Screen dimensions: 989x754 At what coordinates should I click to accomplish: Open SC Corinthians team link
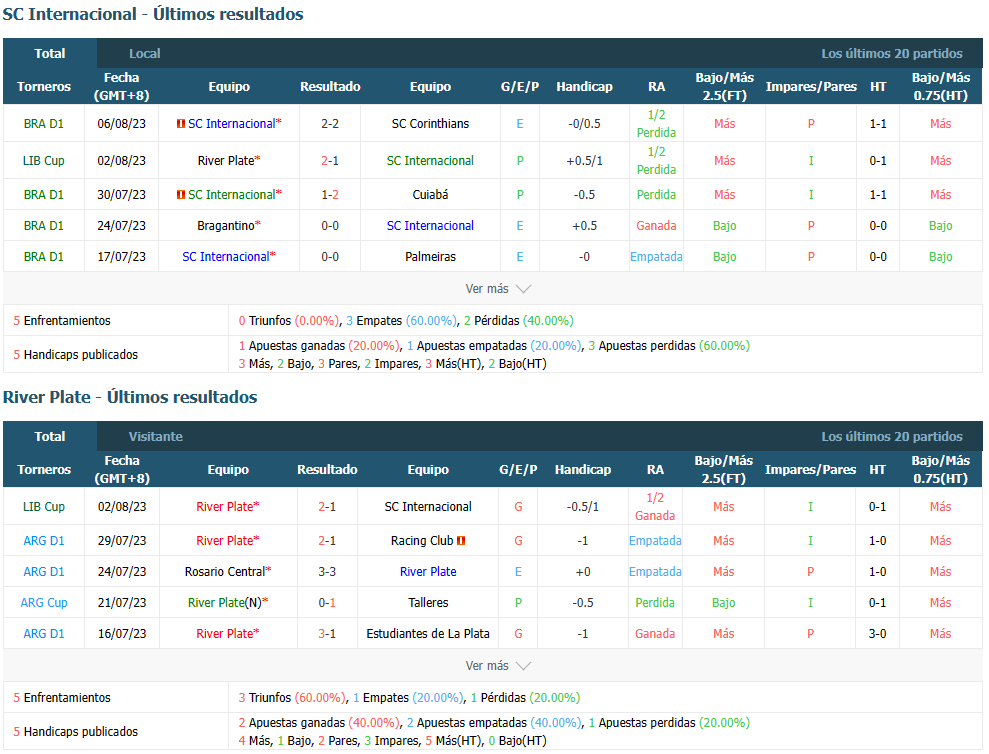click(x=430, y=124)
